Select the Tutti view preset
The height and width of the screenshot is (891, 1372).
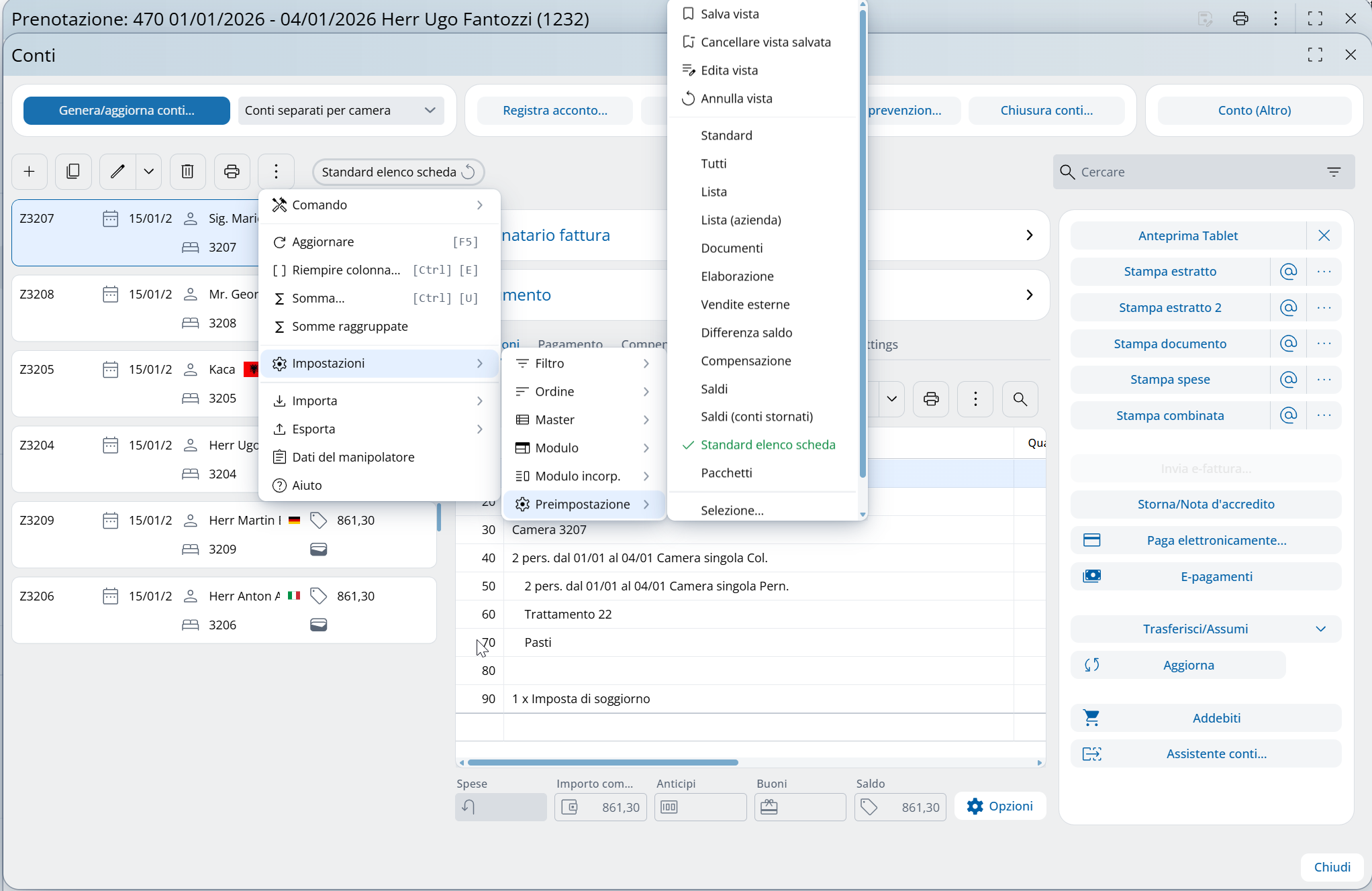coord(714,164)
